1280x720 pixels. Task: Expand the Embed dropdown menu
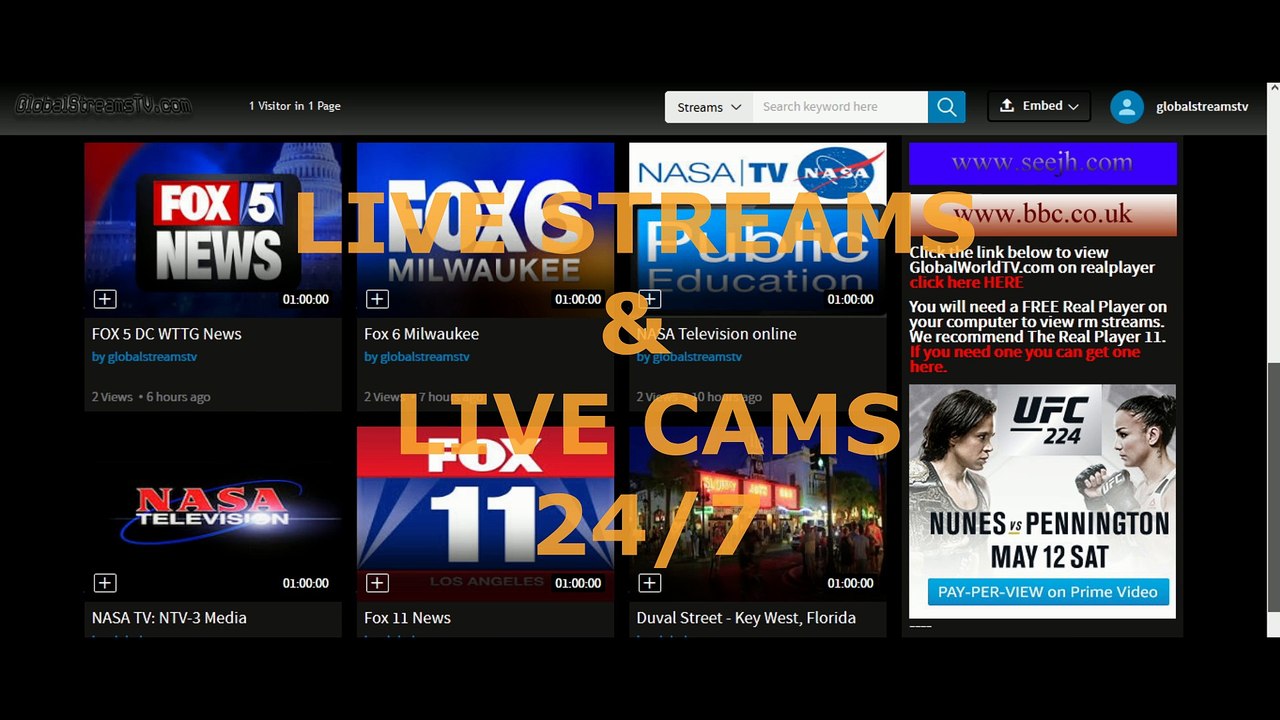(x=1038, y=106)
